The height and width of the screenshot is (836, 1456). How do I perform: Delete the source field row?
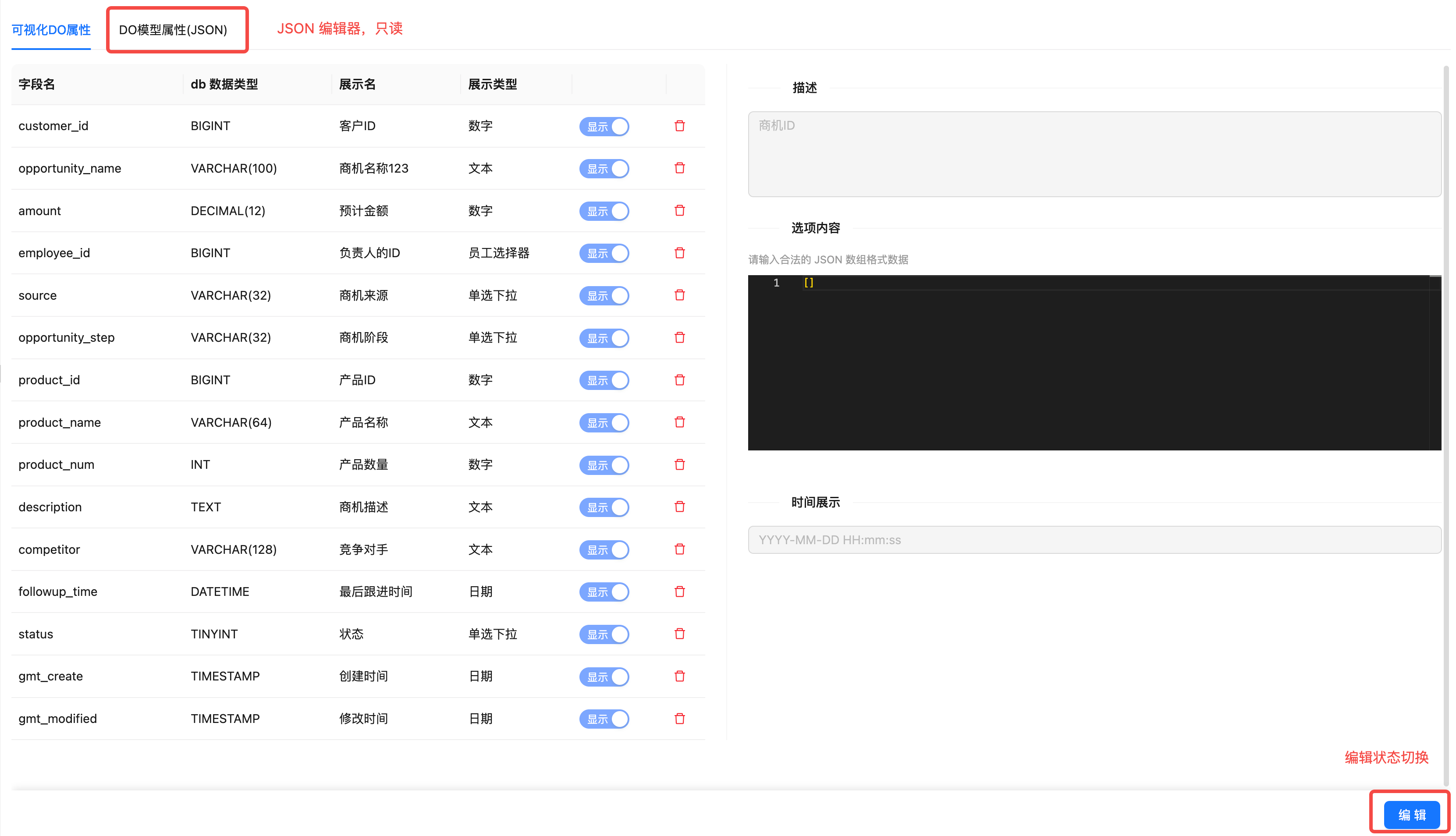(x=679, y=295)
